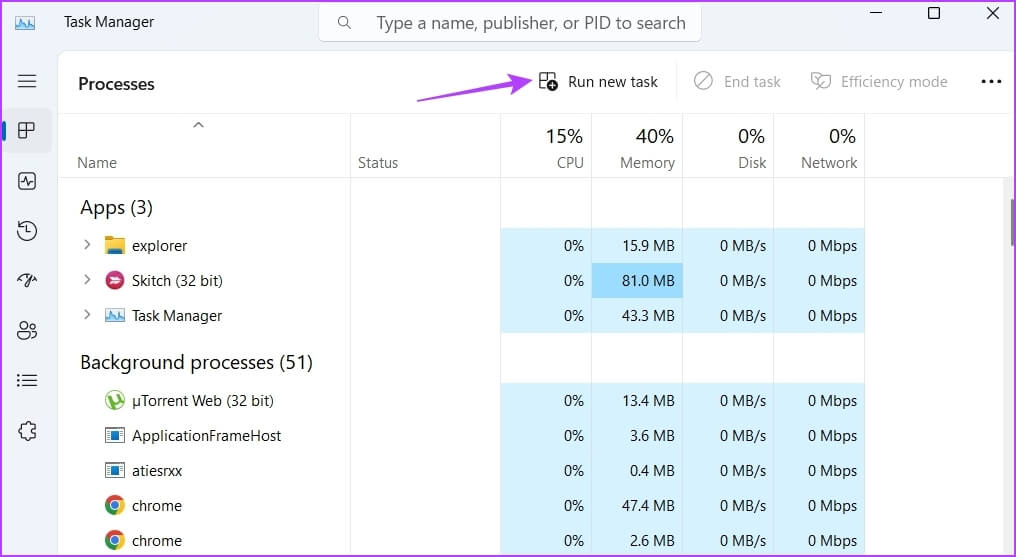1016x557 pixels.
Task: Click the chrome icon in 2.6 MB row
Action: pos(115,540)
